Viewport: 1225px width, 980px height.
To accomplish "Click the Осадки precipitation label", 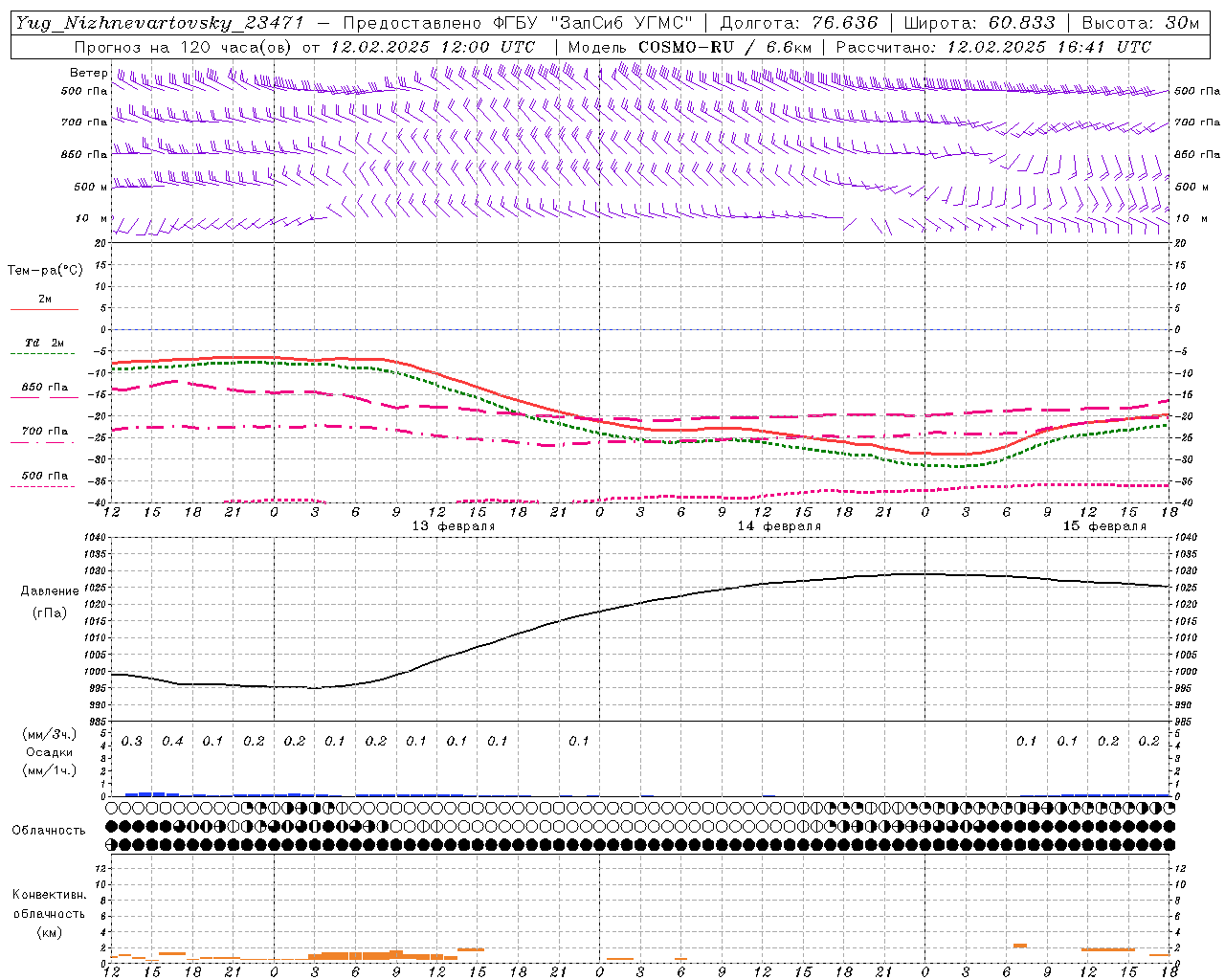I will [50, 752].
